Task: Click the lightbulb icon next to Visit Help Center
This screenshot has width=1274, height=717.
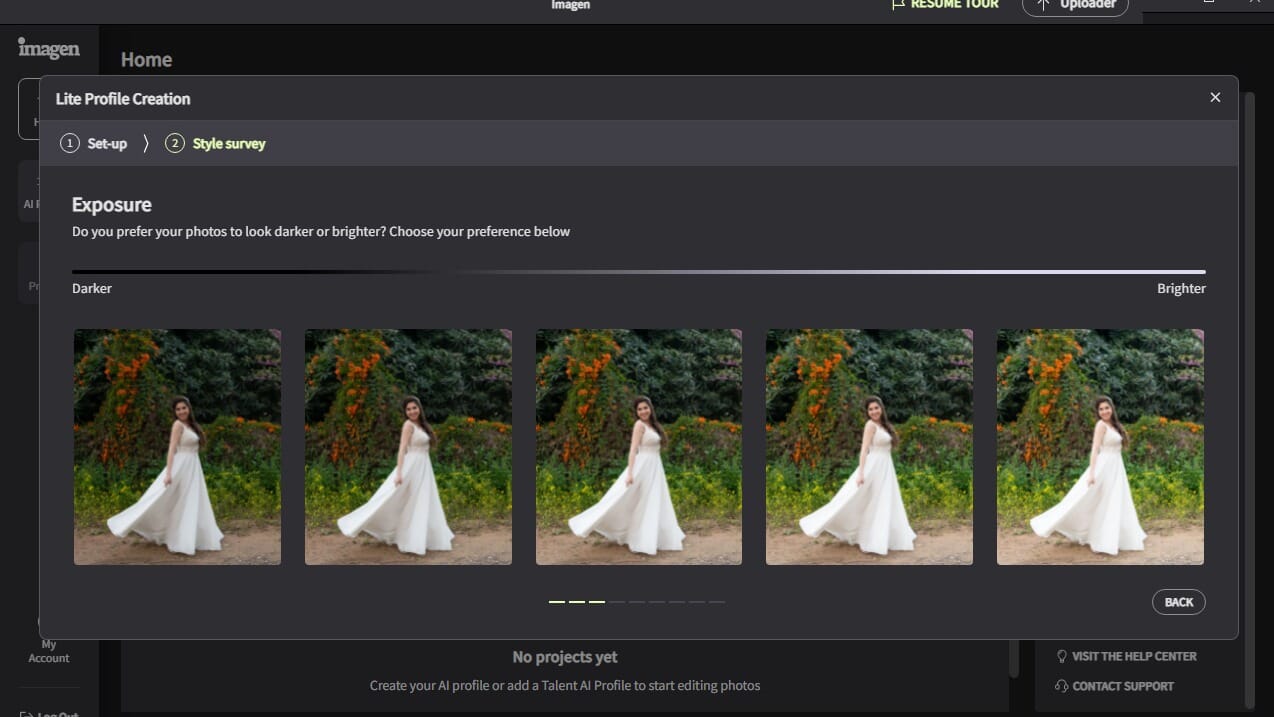Action: coord(1061,656)
